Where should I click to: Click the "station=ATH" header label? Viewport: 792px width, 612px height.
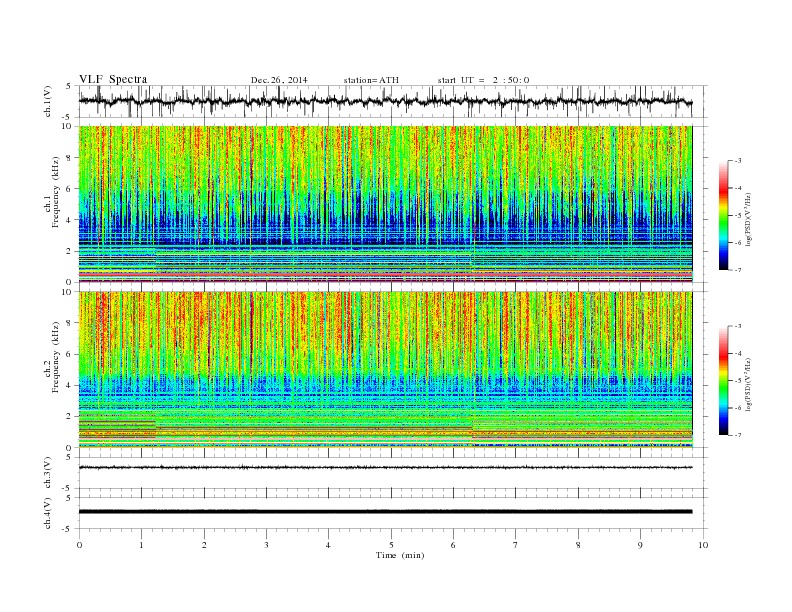[371, 80]
